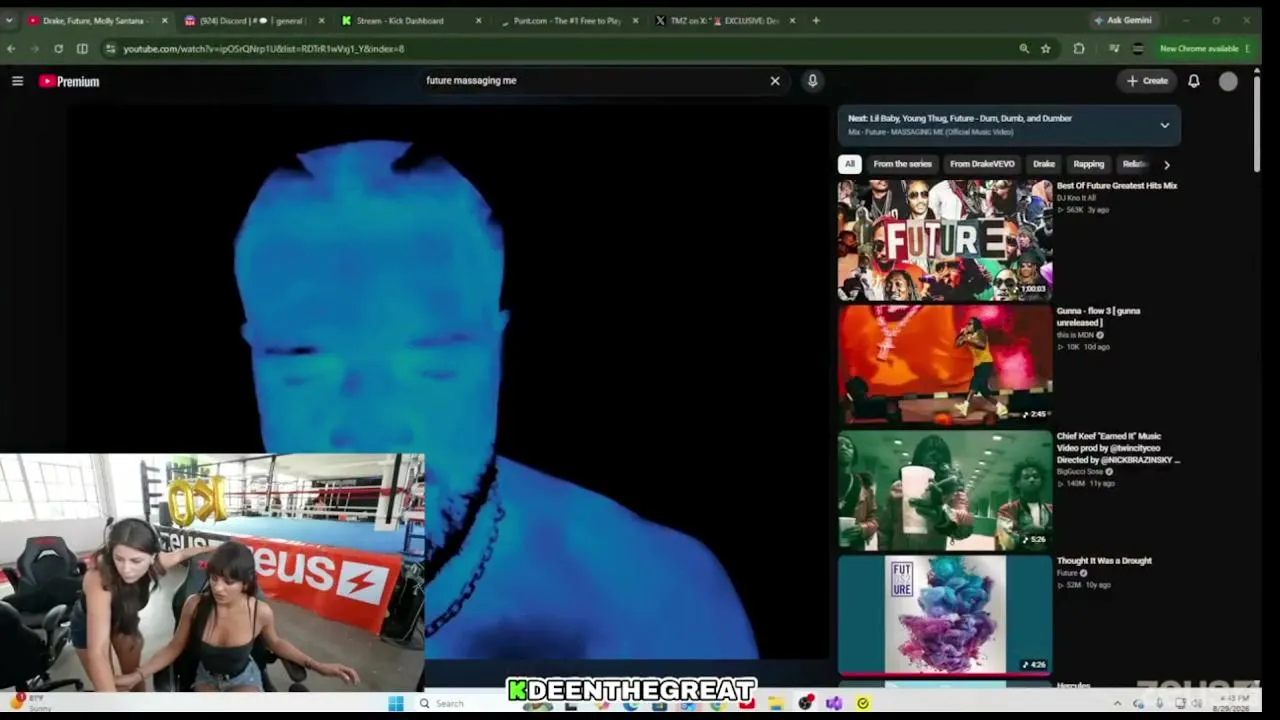Open the Gunna flow 3 unreleased thumbnail
This screenshot has height=720, width=1280.
(945, 365)
